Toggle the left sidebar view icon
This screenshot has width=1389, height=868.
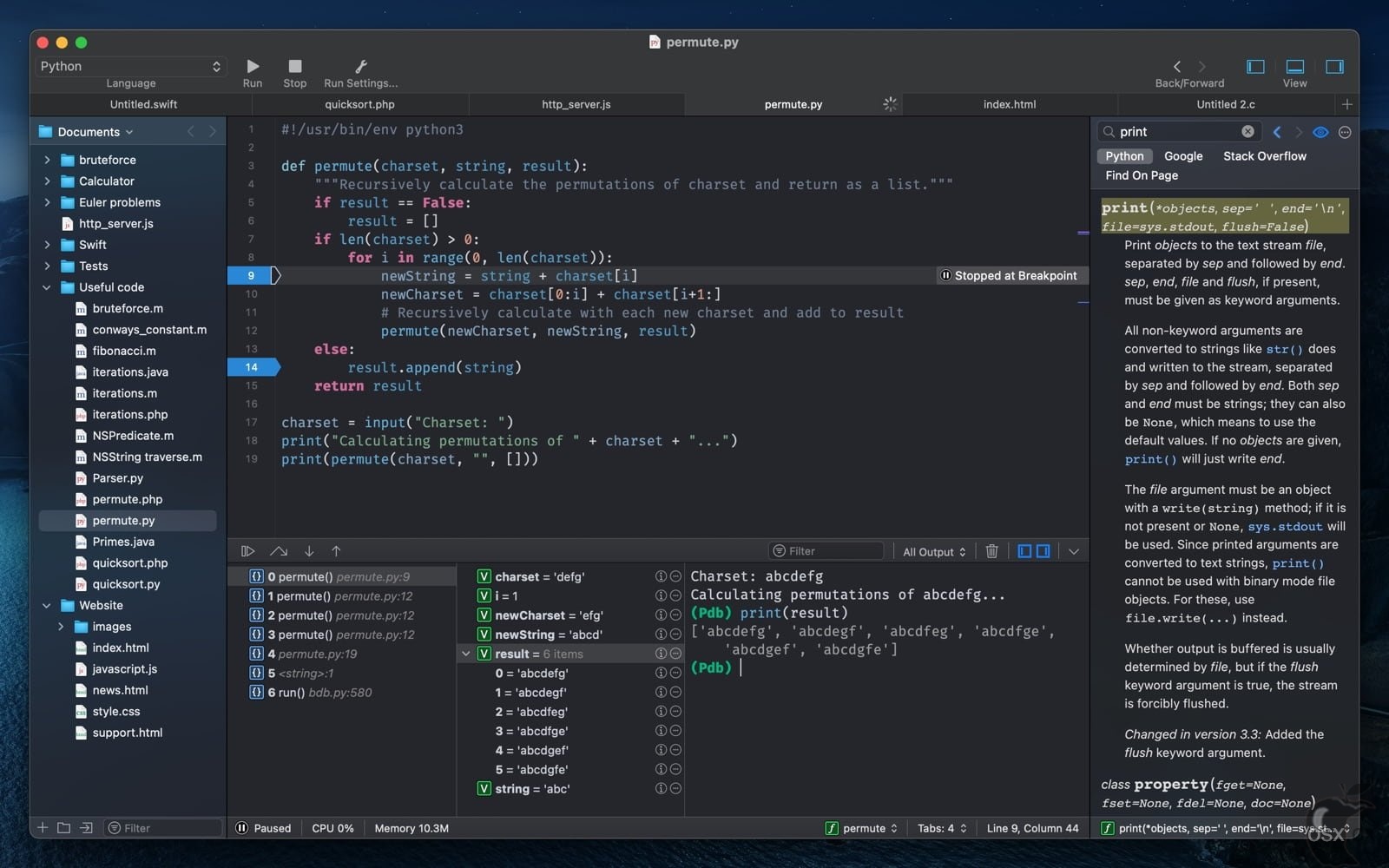(1255, 66)
